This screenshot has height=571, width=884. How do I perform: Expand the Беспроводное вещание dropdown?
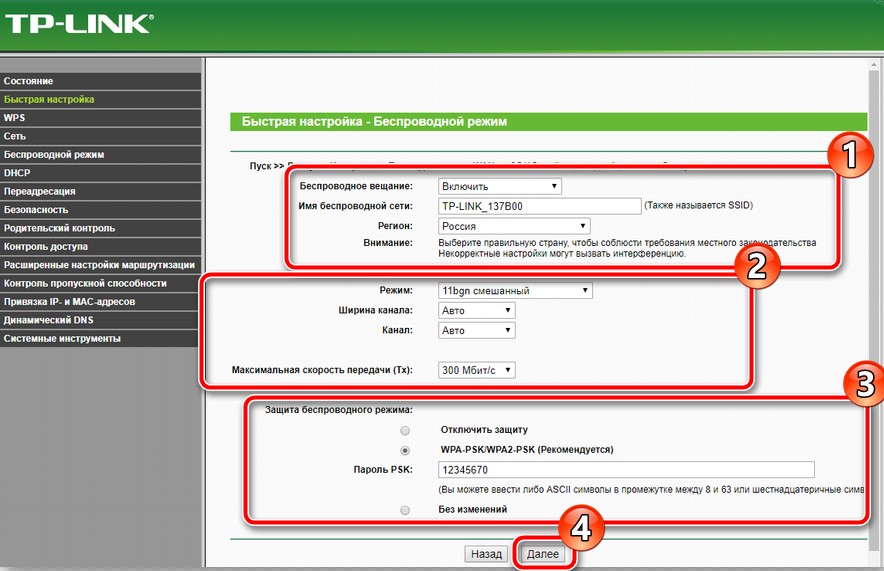[x=500, y=186]
